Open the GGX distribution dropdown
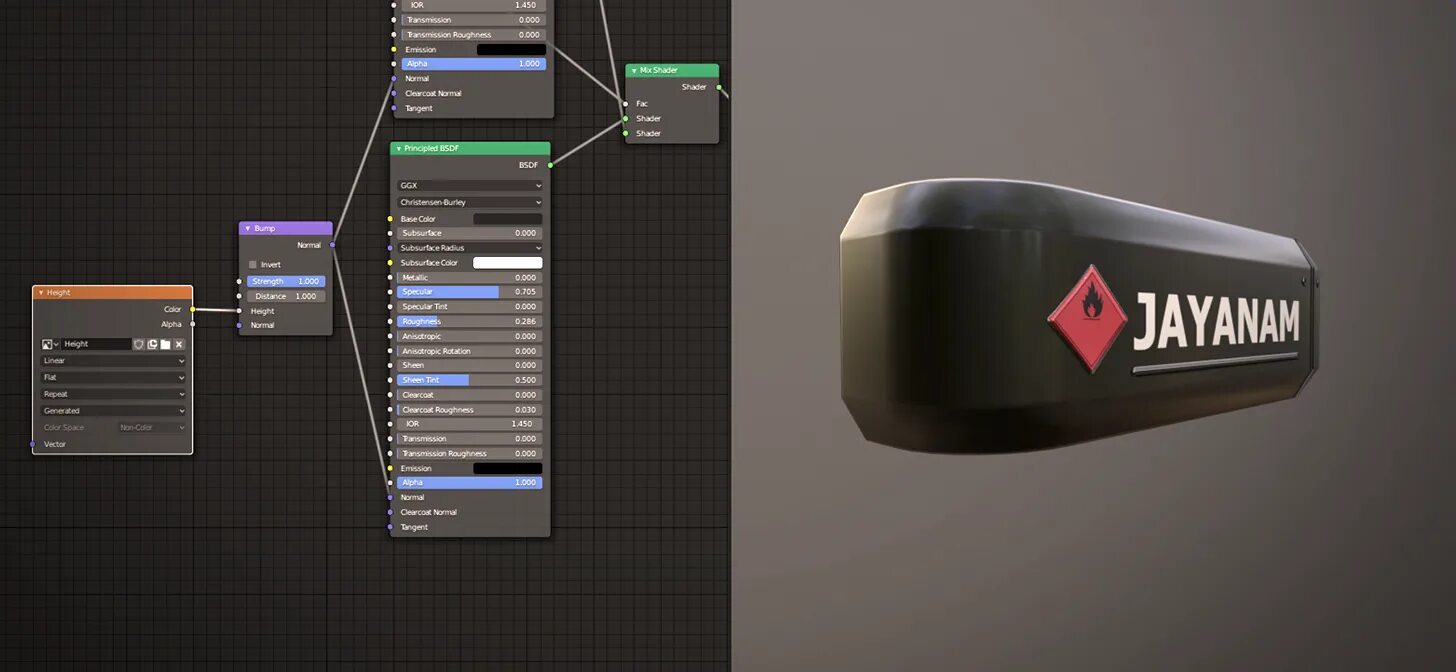This screenshot has width=1456, height=672. click(470, 186)
